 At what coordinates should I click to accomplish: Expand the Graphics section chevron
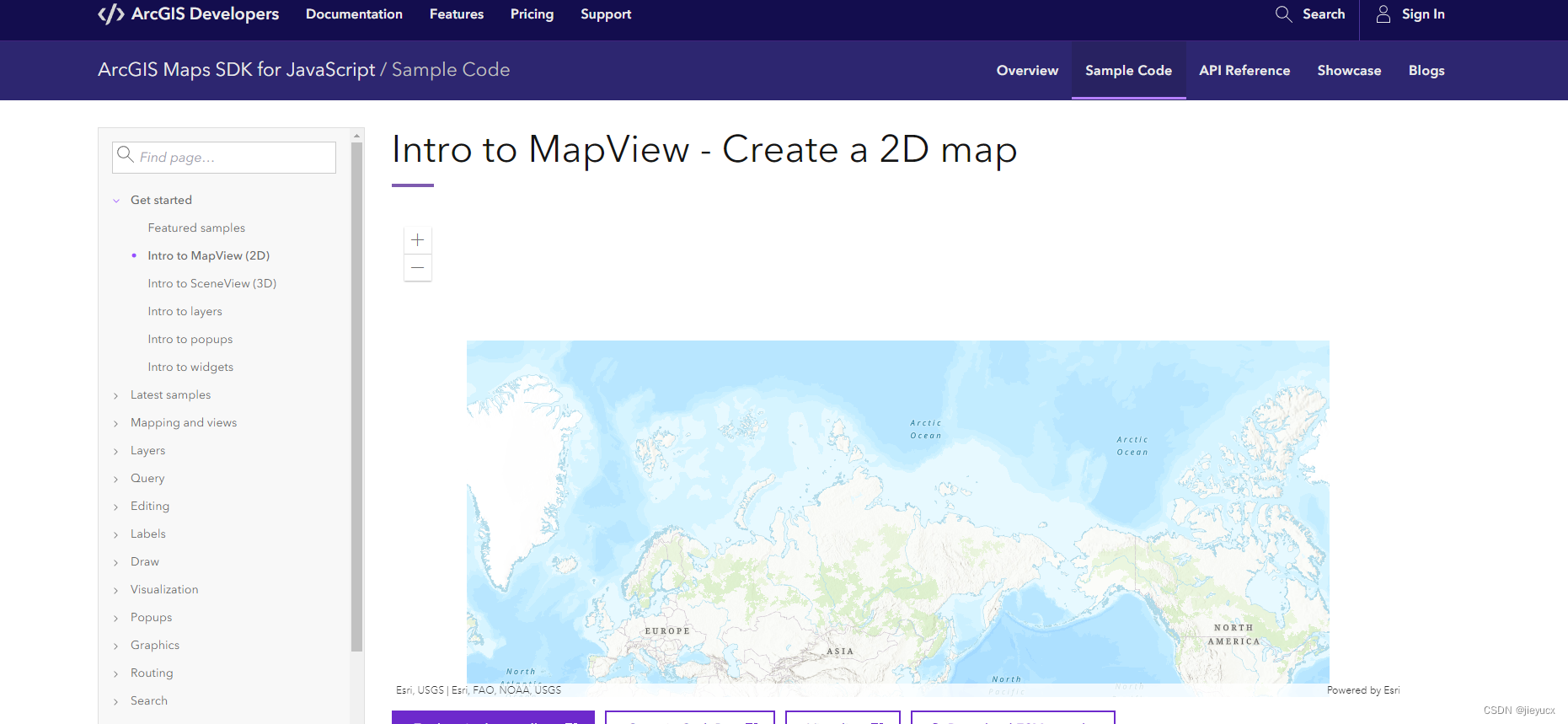click(116, 646)
